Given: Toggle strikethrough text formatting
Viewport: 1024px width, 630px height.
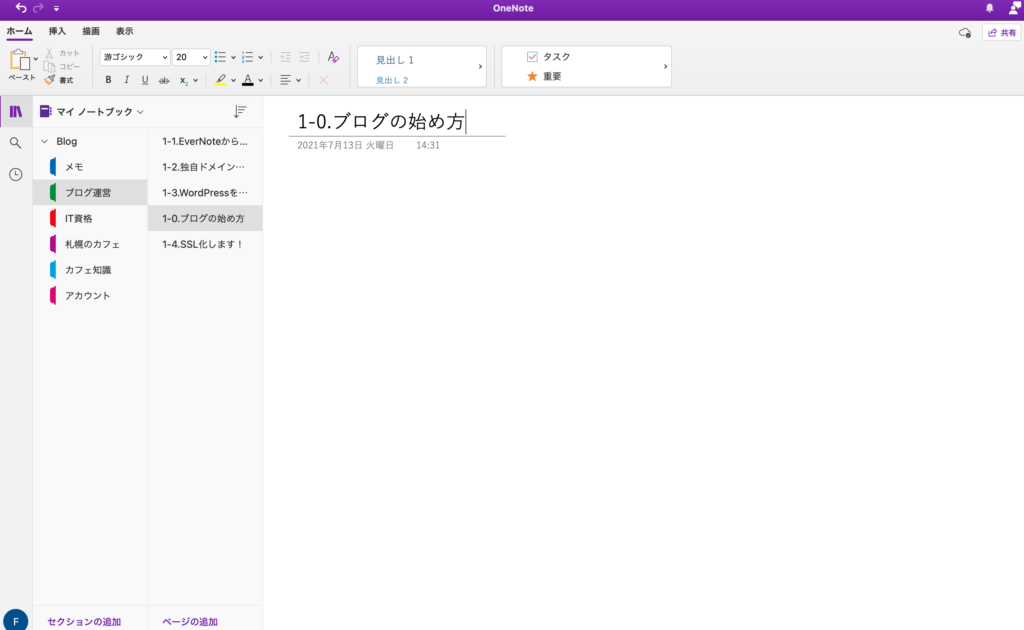Looking at the screenshot, I should click(x=163, y=80).
